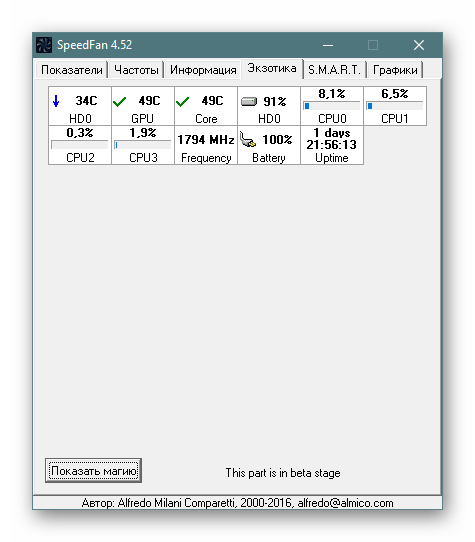Click the GPU label
Screen dimensions: 475x542
click(142, 119)
